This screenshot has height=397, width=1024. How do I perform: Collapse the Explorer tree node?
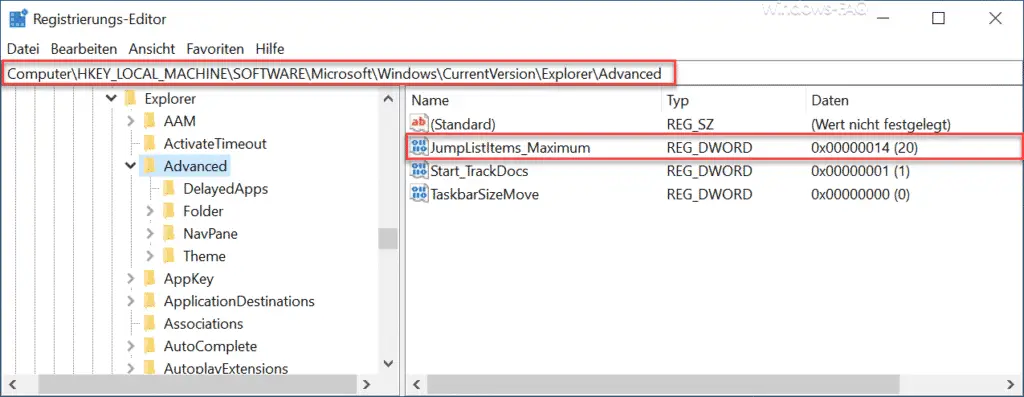[x=111, y=99]
